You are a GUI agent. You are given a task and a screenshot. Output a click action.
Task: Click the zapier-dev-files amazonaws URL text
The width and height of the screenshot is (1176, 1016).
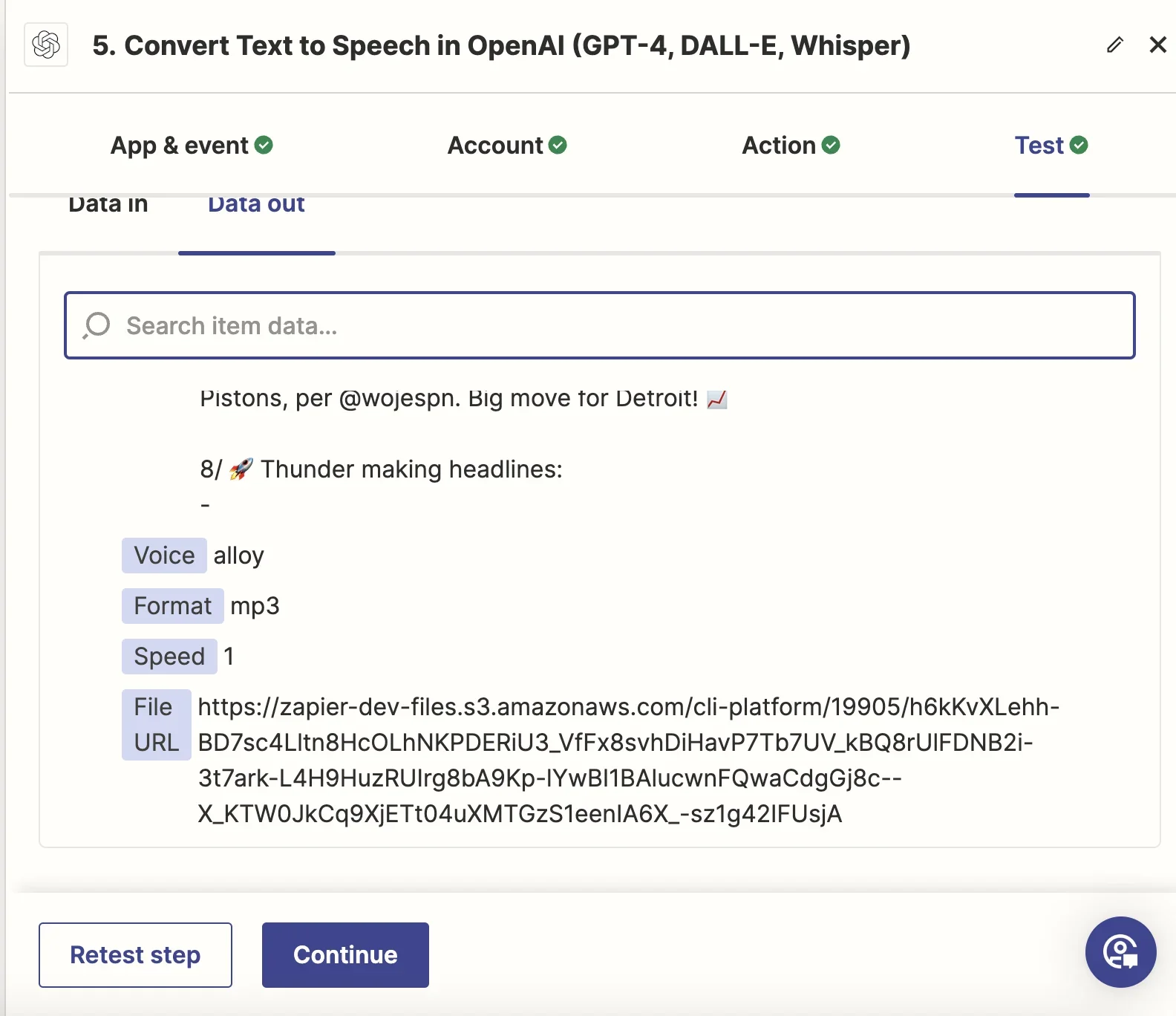(x=628, y=761)
